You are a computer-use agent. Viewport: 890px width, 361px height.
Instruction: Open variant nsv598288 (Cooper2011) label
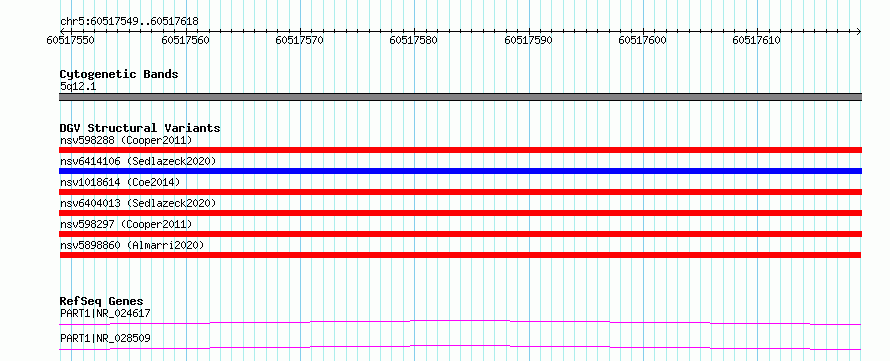tap(126, 140)
